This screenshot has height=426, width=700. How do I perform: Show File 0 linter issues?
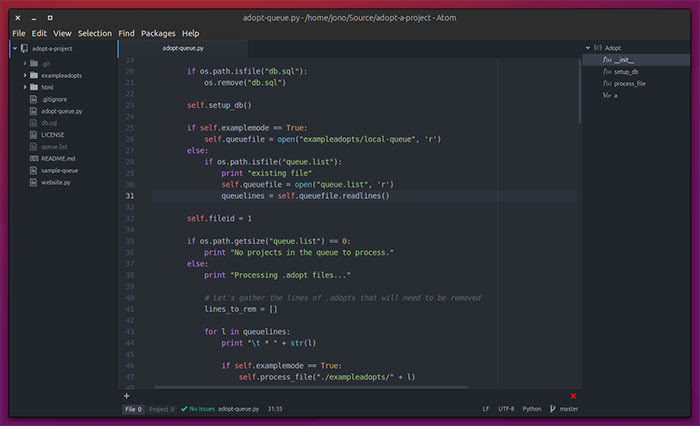point(133,409)
